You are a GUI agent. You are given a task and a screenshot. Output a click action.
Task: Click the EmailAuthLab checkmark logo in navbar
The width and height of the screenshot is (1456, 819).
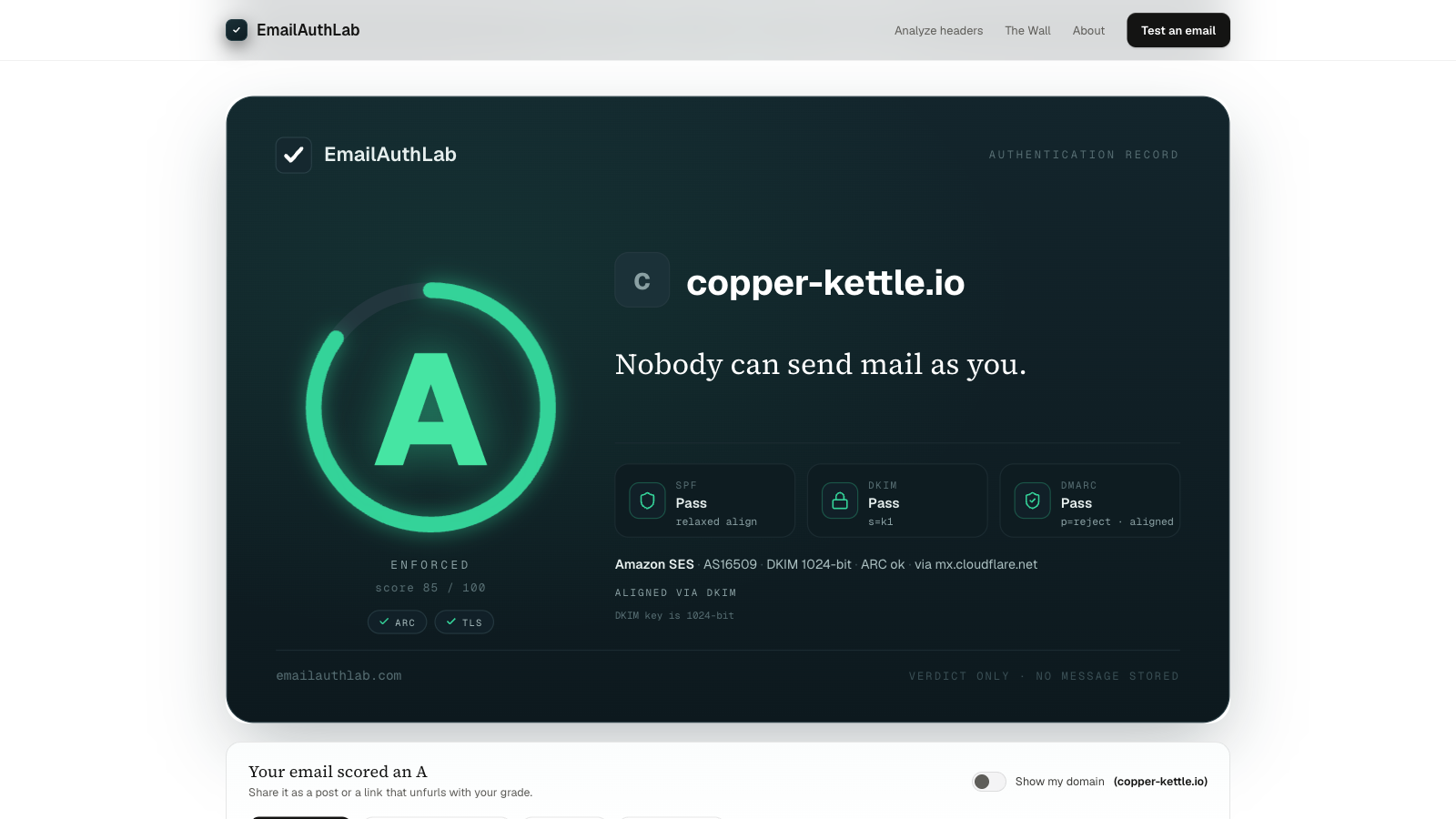point(237,30)
